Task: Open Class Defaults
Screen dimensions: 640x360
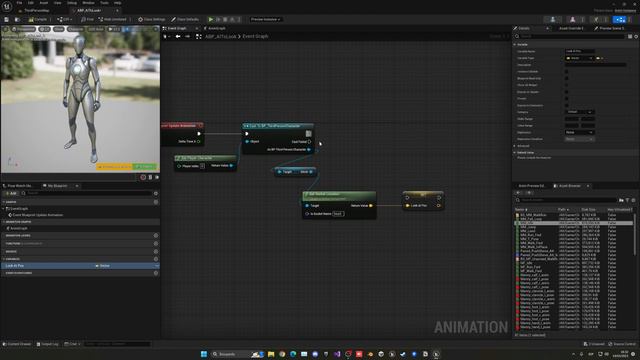Action: click(x=185, y=19)
